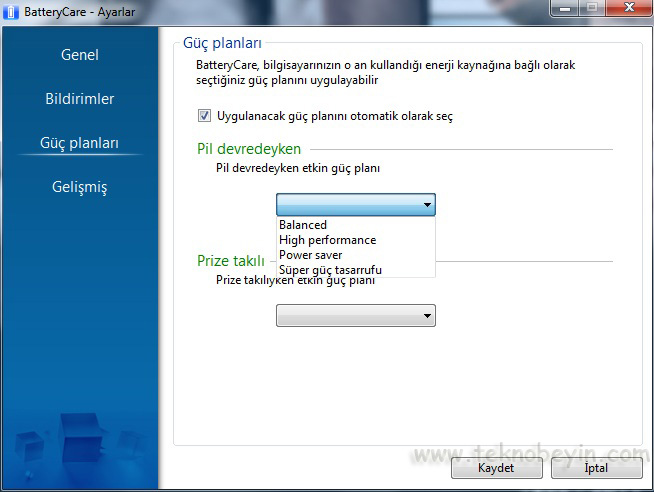The height and width of the screenshot is (492, 654).
Task: Choose Süper güç tasarrufu plan option
Action: pyautogui.click(x=356, y=270)
